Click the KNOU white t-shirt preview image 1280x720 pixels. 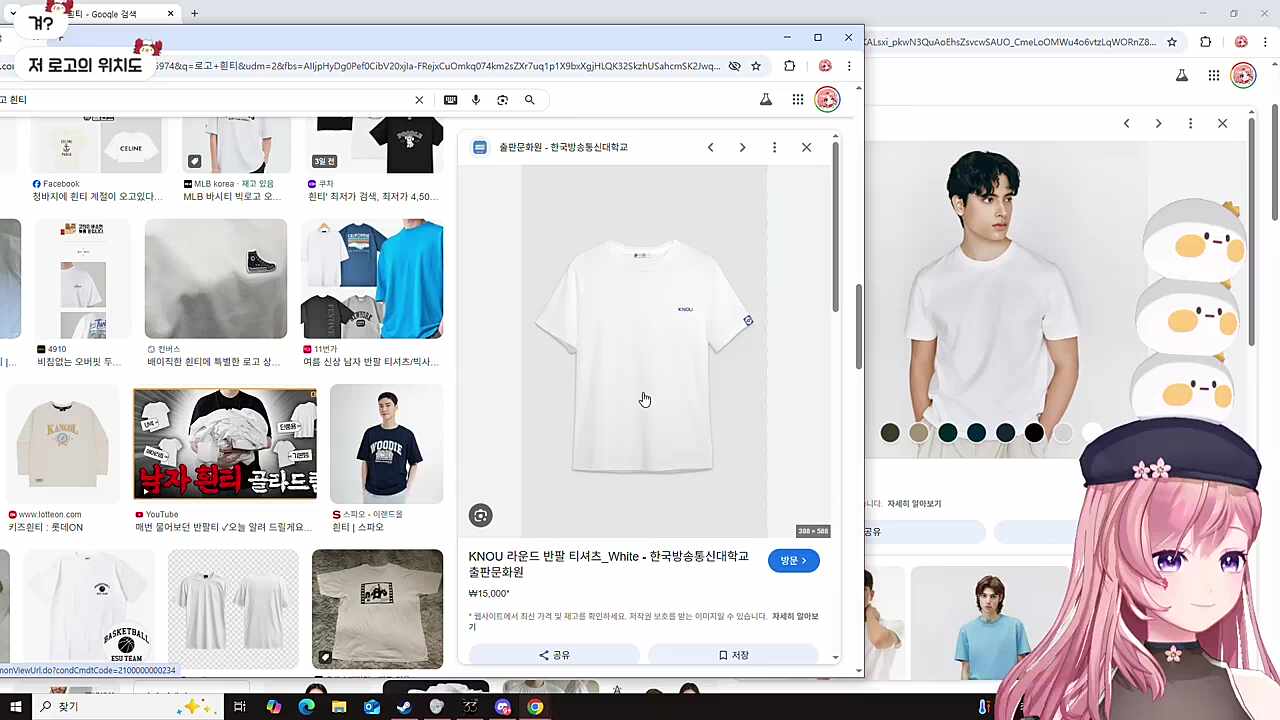pos(644,351)
